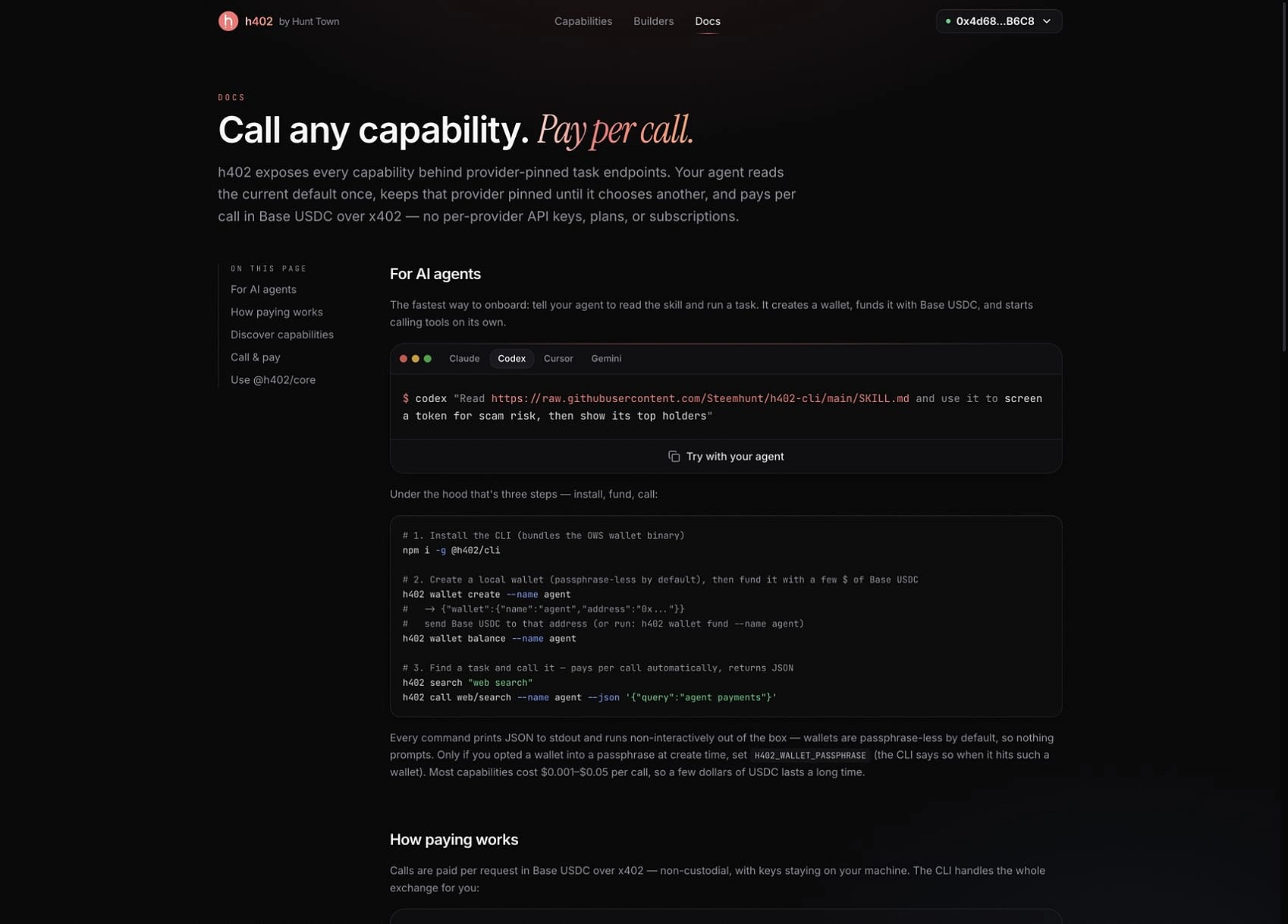This screenshot has width=1288, height=924.
Task: Click the red dot in the terminal header
Action: point(404,359)
